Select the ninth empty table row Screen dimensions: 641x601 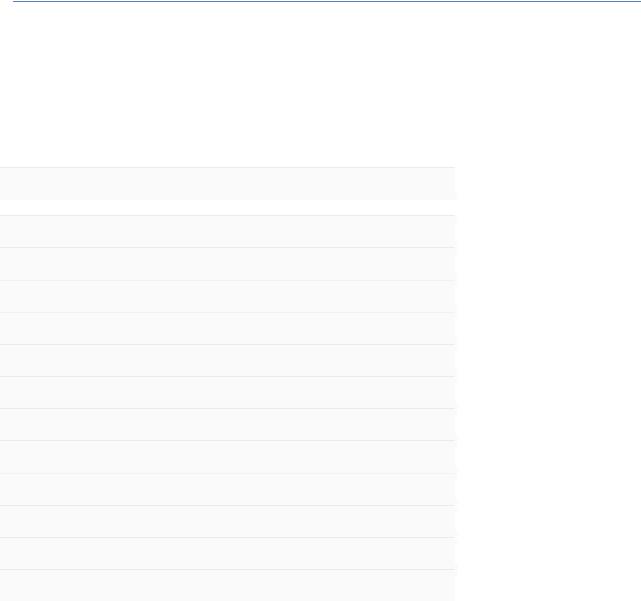pos(228,490)
